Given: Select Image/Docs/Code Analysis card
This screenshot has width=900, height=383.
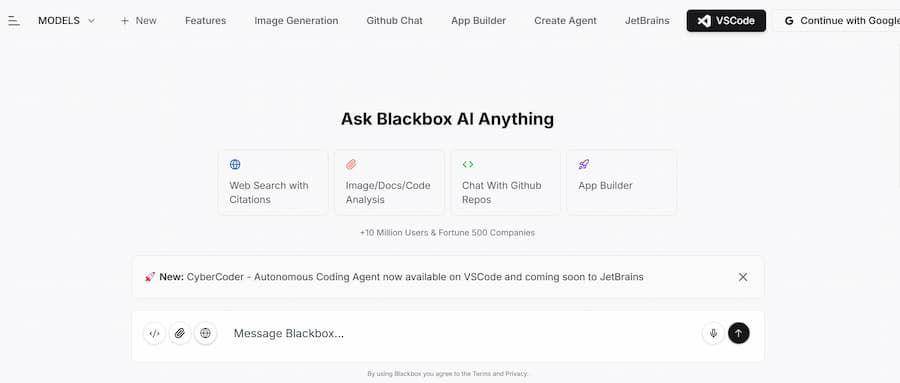Looking at the screenshot, I should click(389, 182).
